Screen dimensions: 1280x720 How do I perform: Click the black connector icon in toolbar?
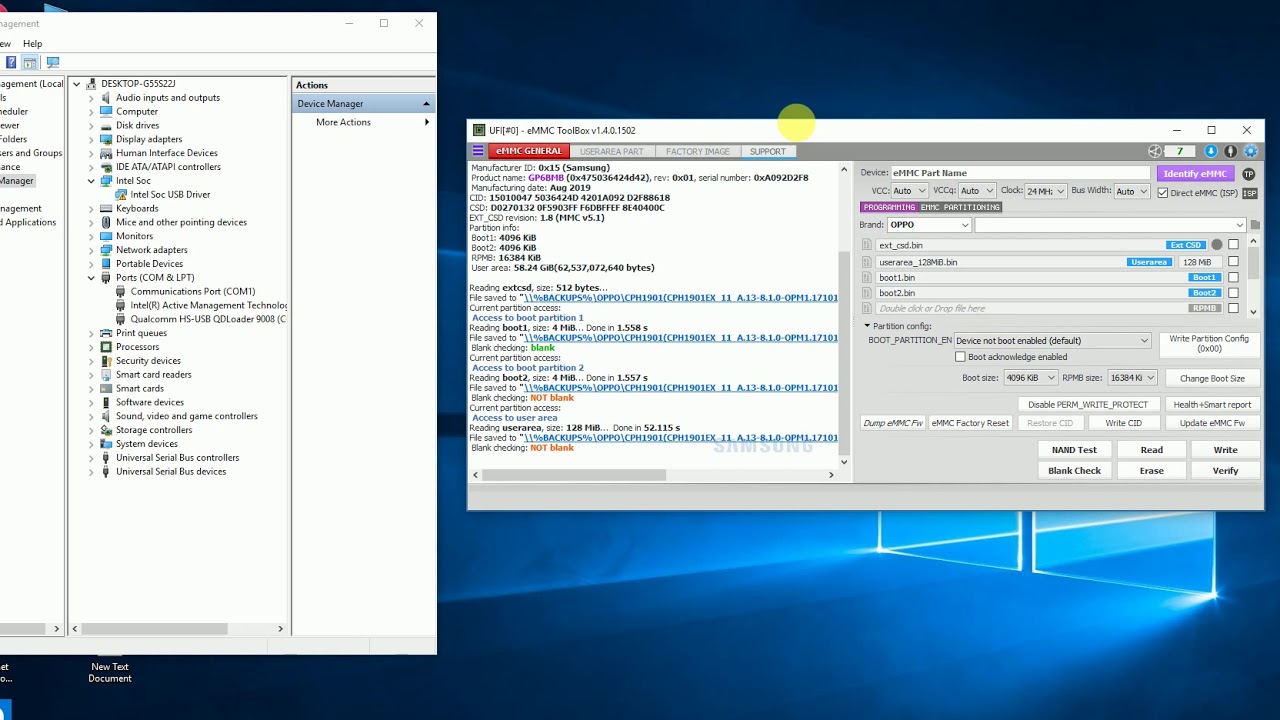click(1231, 151)
